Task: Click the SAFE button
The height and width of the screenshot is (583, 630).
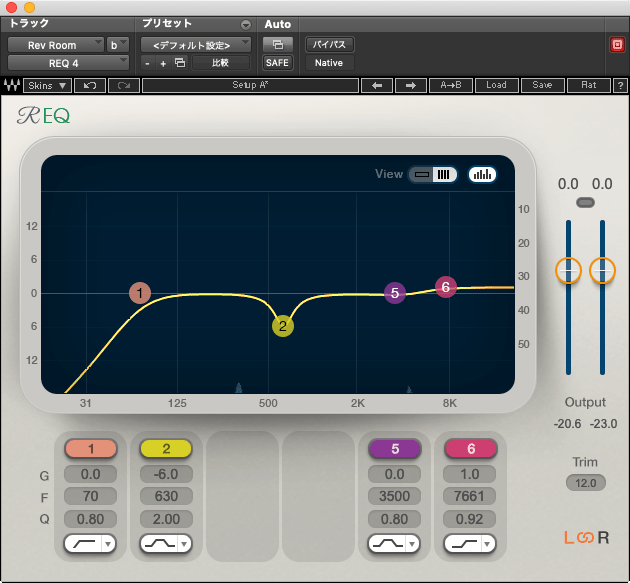Action: [277, 63]
